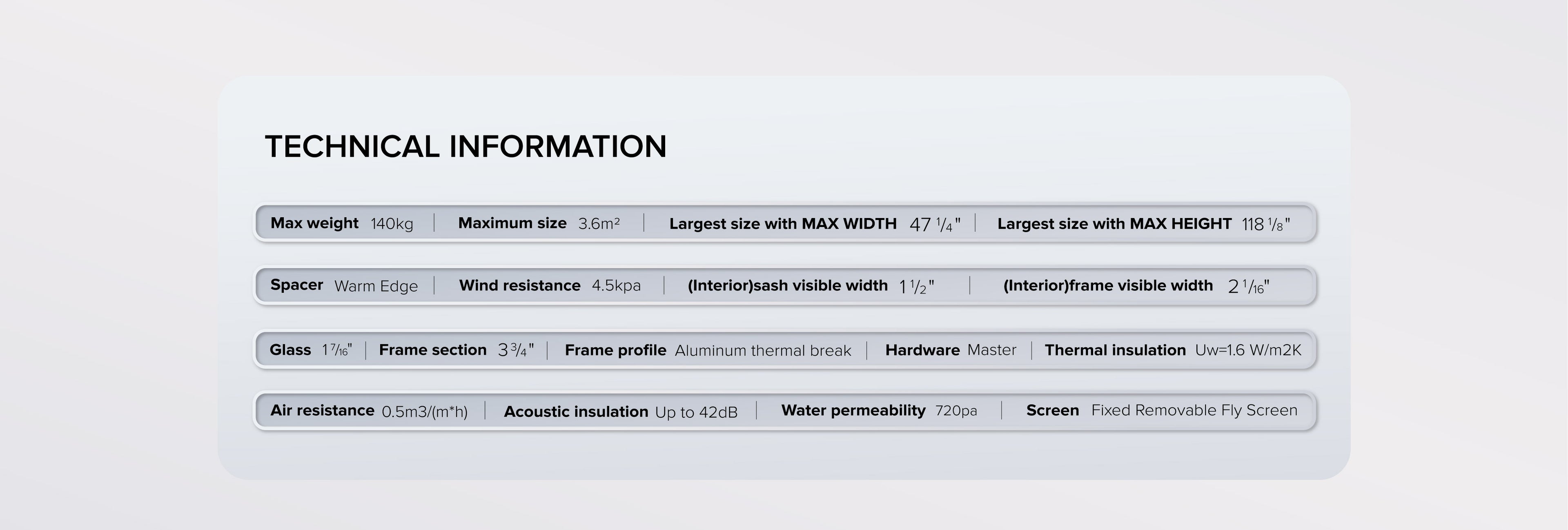Viewport: 1568px width, 530px height.
Task: Select Frame profile Aluminum thermal break
Action: coord(707,350)
